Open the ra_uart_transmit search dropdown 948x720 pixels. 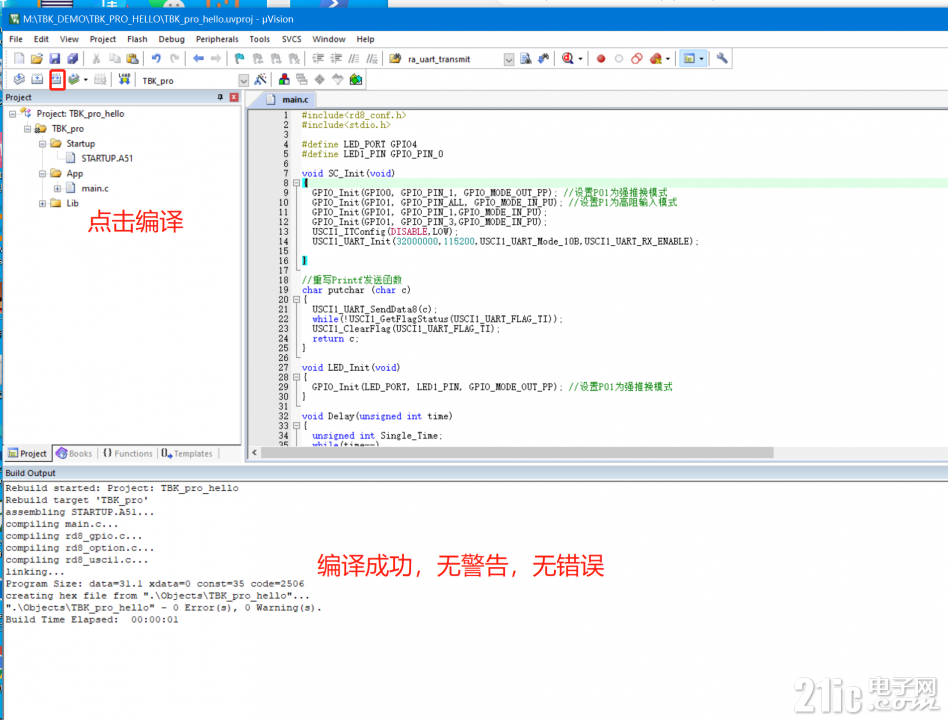pyautogui.click(x=509, y=59)
